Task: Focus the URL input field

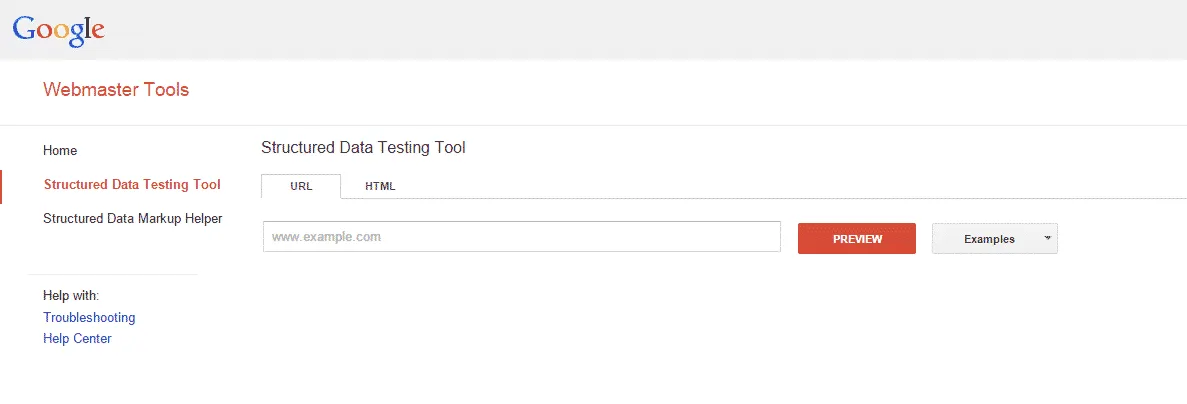Action: coord(521,237)
